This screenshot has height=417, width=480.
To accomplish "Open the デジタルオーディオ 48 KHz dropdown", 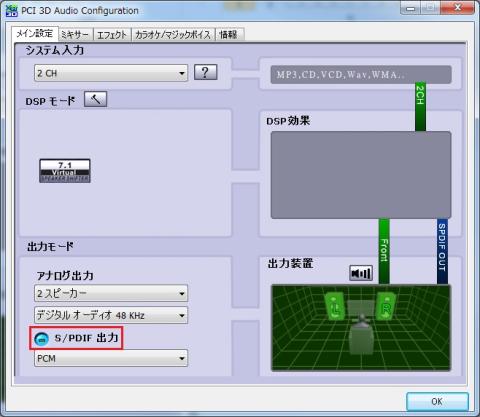I will pyautogui.click(x=111, y=315).
